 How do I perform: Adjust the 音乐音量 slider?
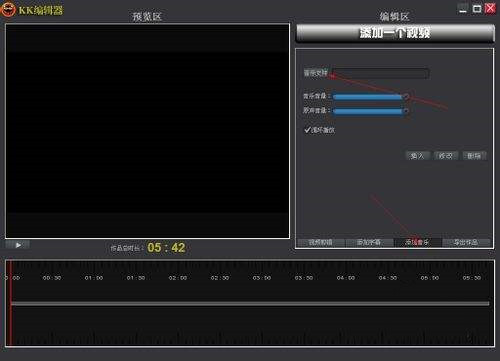371,97
